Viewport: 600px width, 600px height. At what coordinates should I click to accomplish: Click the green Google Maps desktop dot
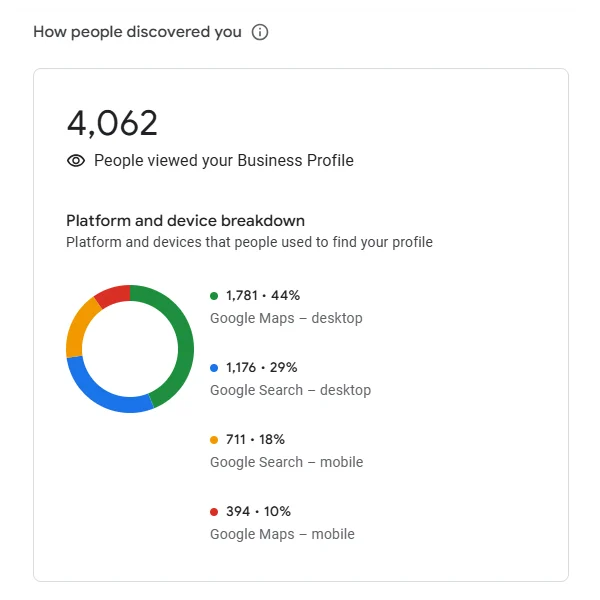coord(214,295)
